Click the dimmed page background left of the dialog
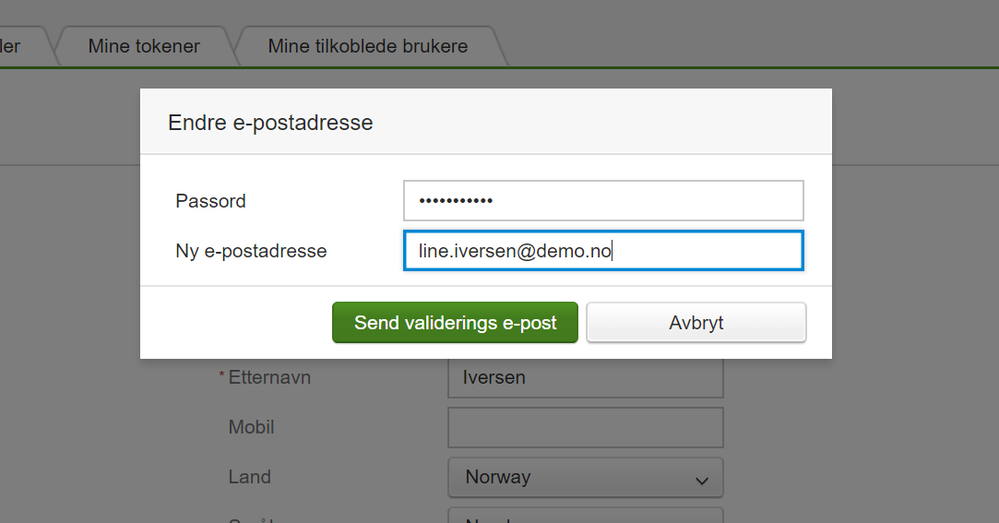 [x=70, y=300]
